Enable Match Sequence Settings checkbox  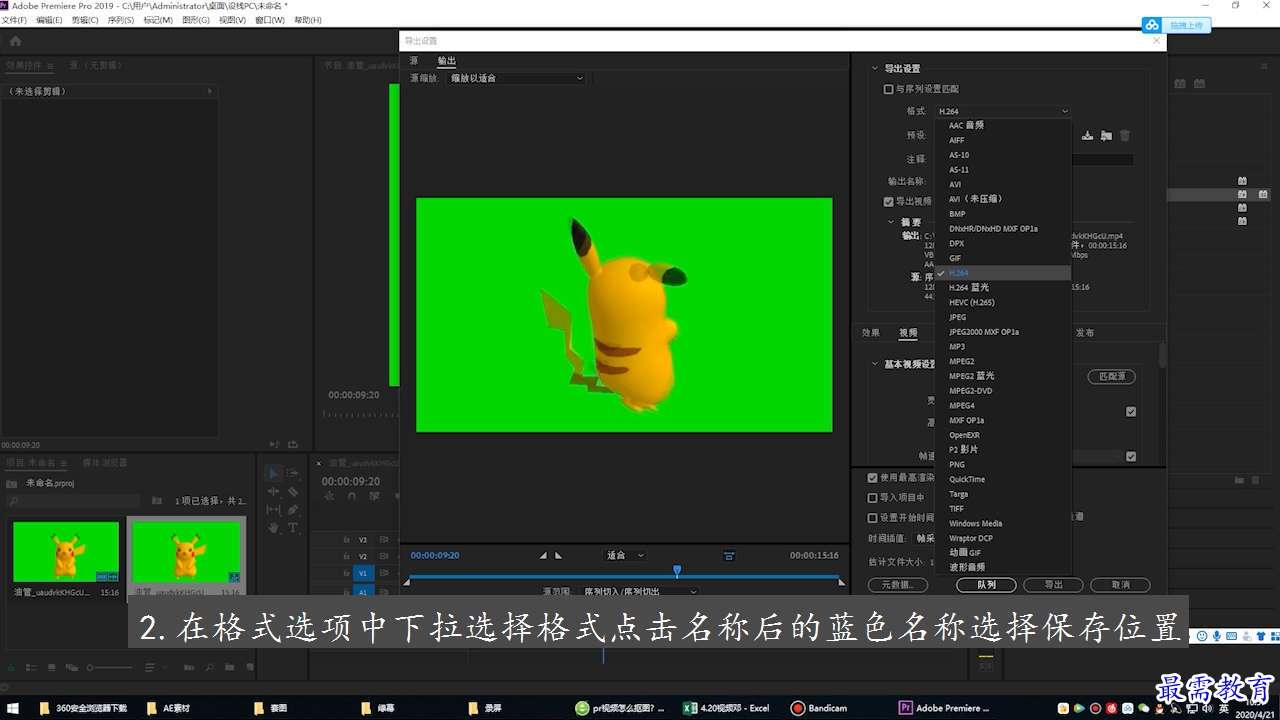[888, 89]
